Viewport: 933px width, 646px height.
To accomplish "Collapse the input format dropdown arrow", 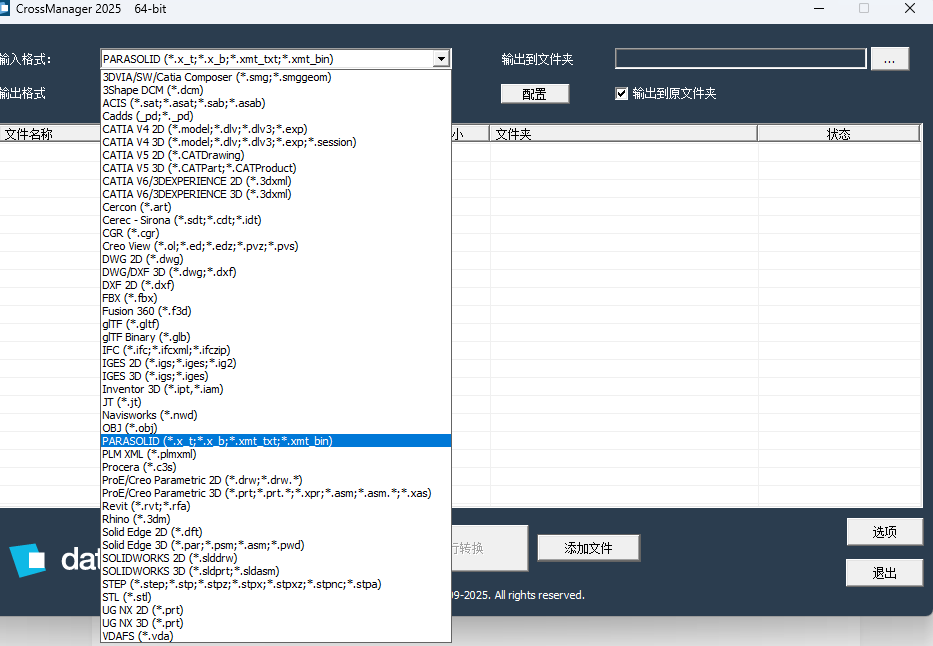I will coord(441,59).
